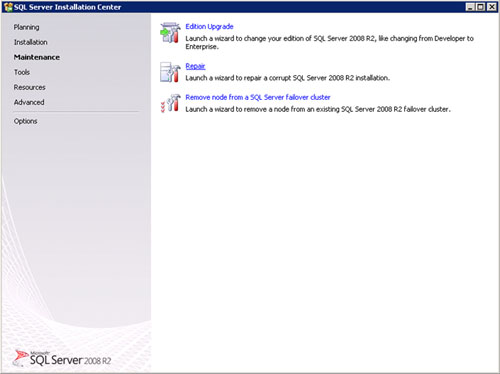The image size is (500, 374).
Task: Maximize the Installation Center window
Action: 481,7
